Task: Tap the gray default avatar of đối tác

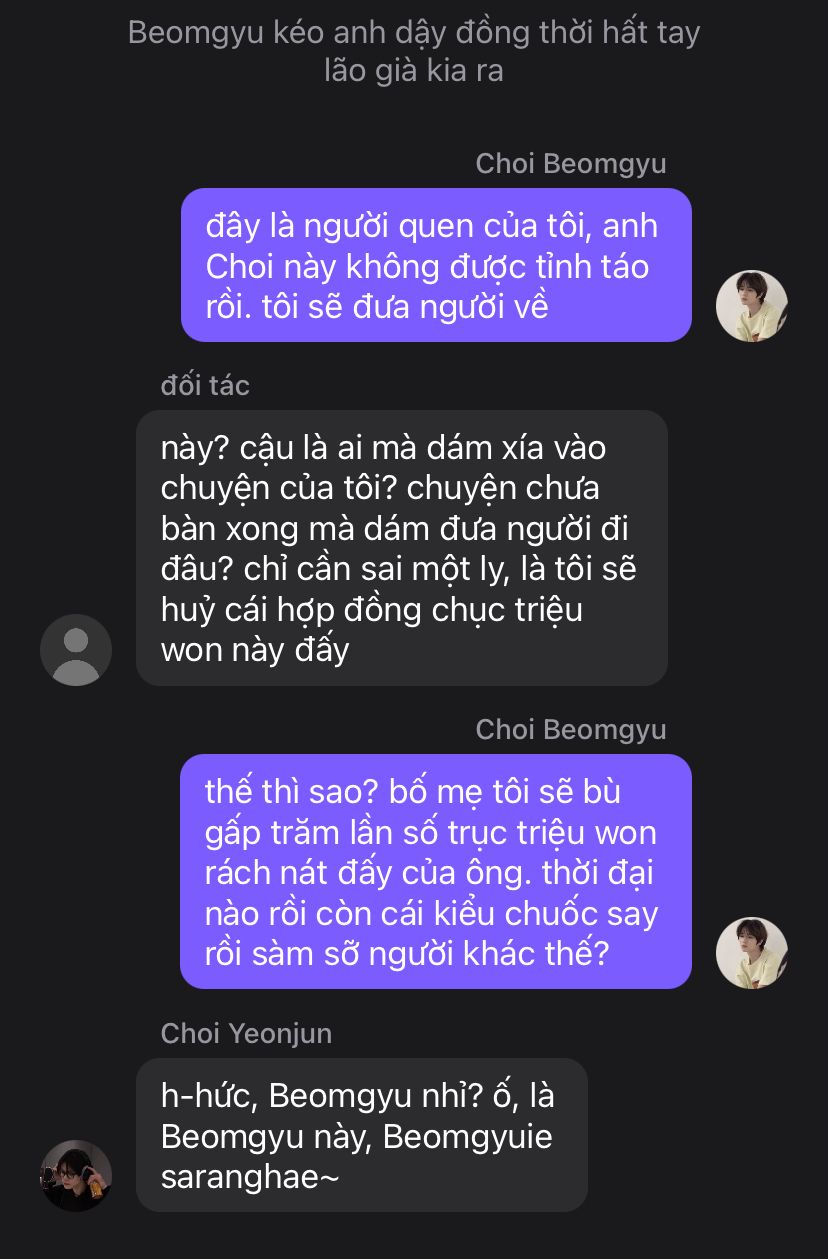Action: coord(76,650)
